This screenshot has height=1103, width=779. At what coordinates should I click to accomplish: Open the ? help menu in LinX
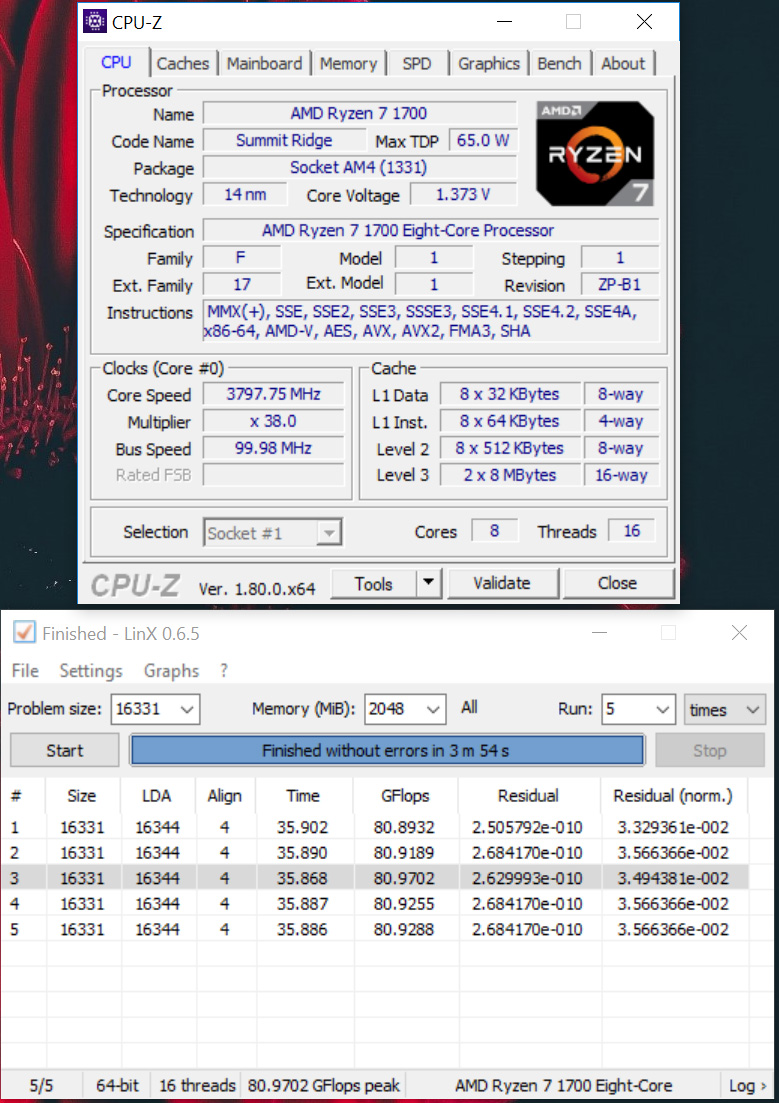click(224, 670)
